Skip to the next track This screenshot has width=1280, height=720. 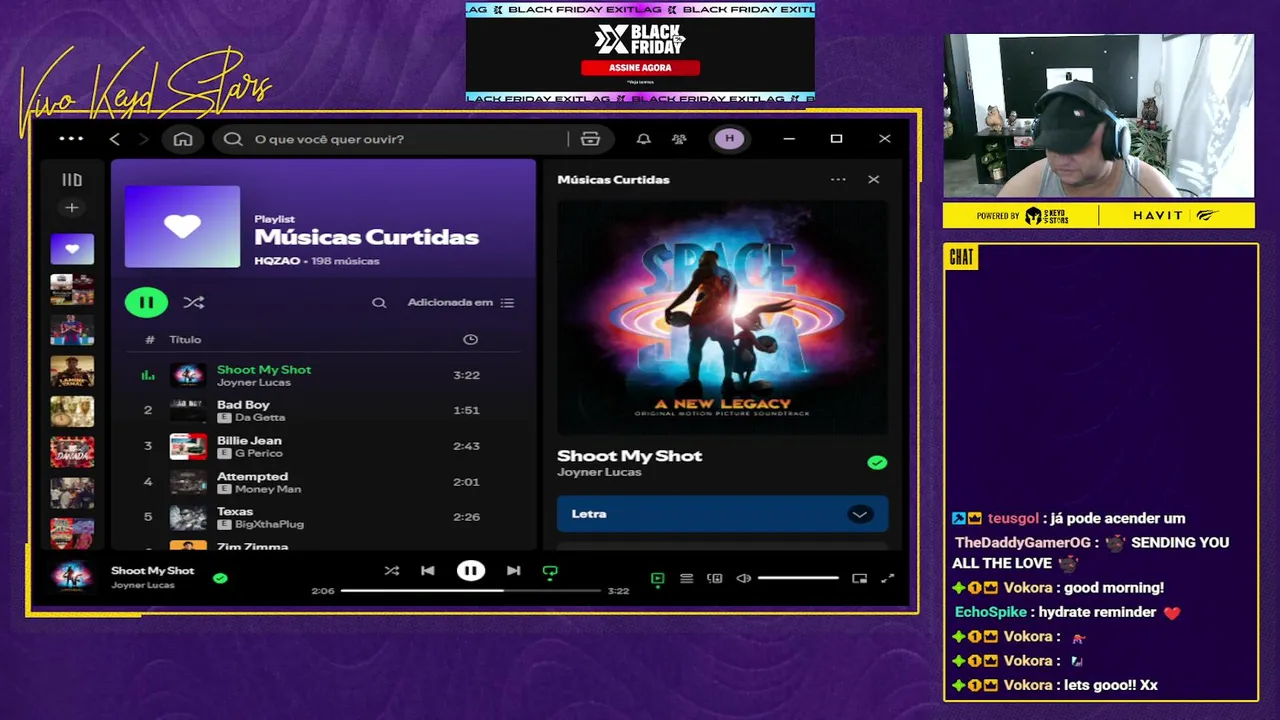(x=513, y=571)
